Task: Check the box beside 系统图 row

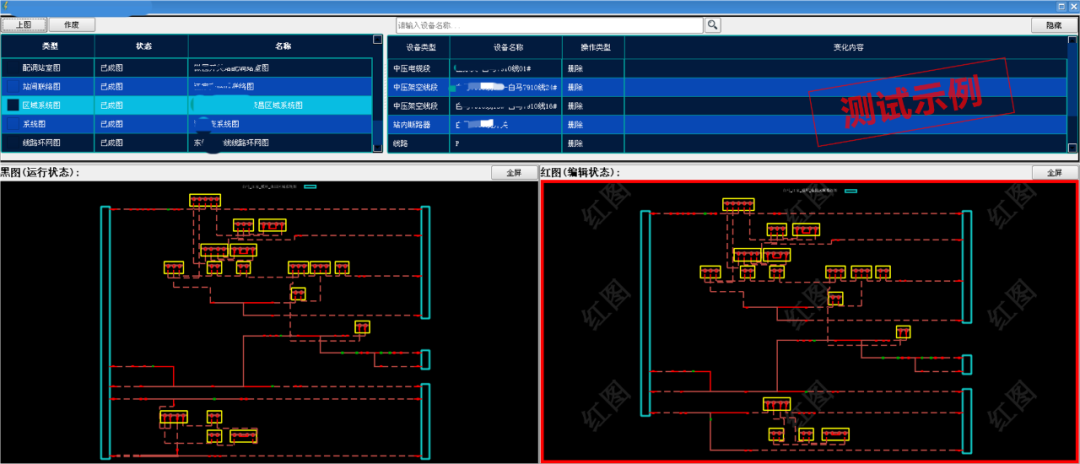Action: pyautogui.click(x=13, y=124)
